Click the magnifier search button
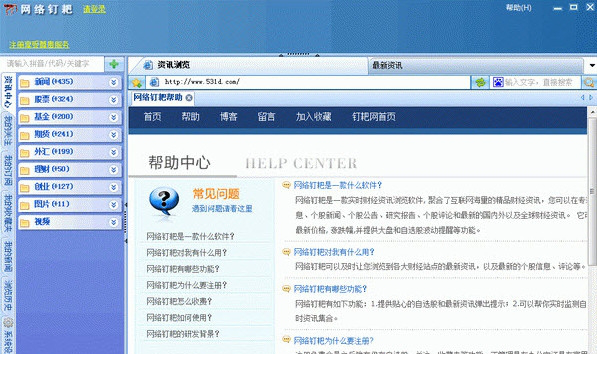Viewport: 597px width, 368px height. [589, 82]
